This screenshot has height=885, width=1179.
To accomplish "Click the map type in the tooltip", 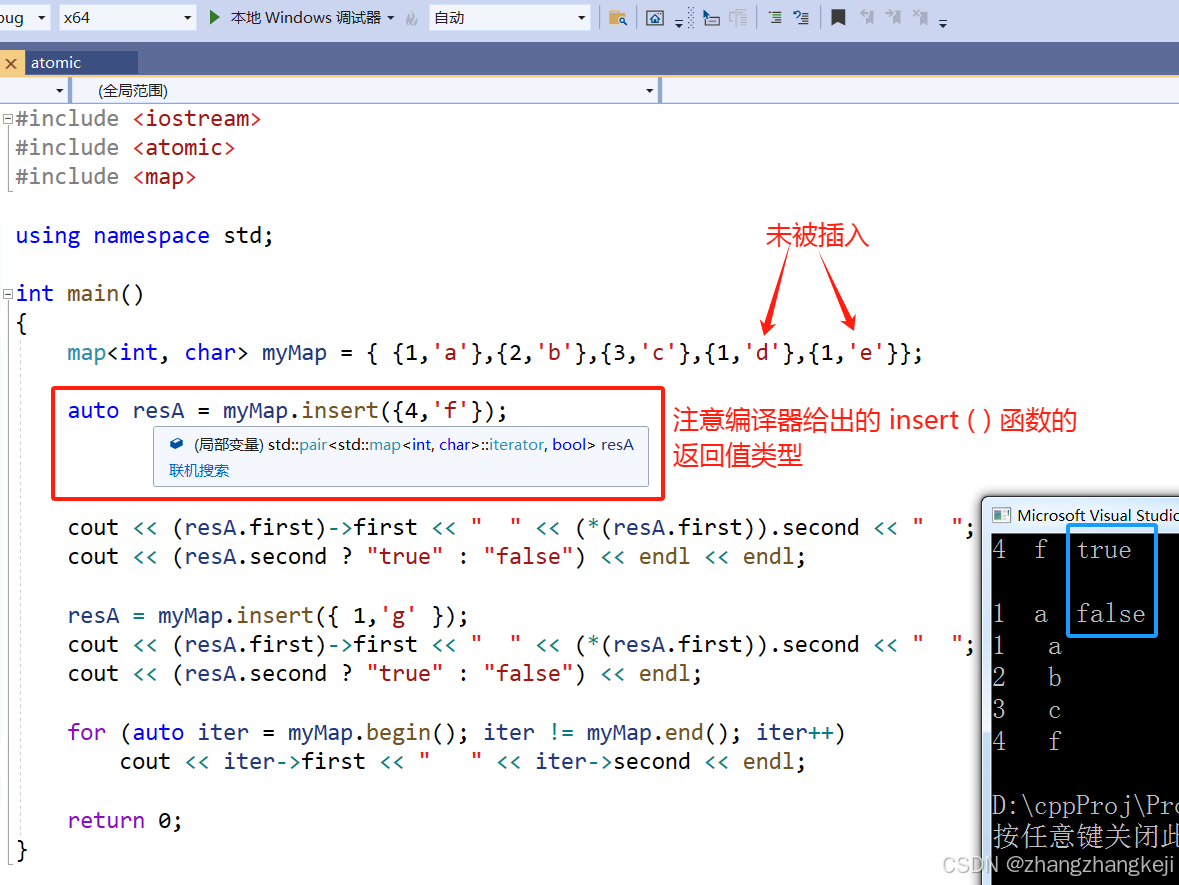I will (x=385, y=444).
